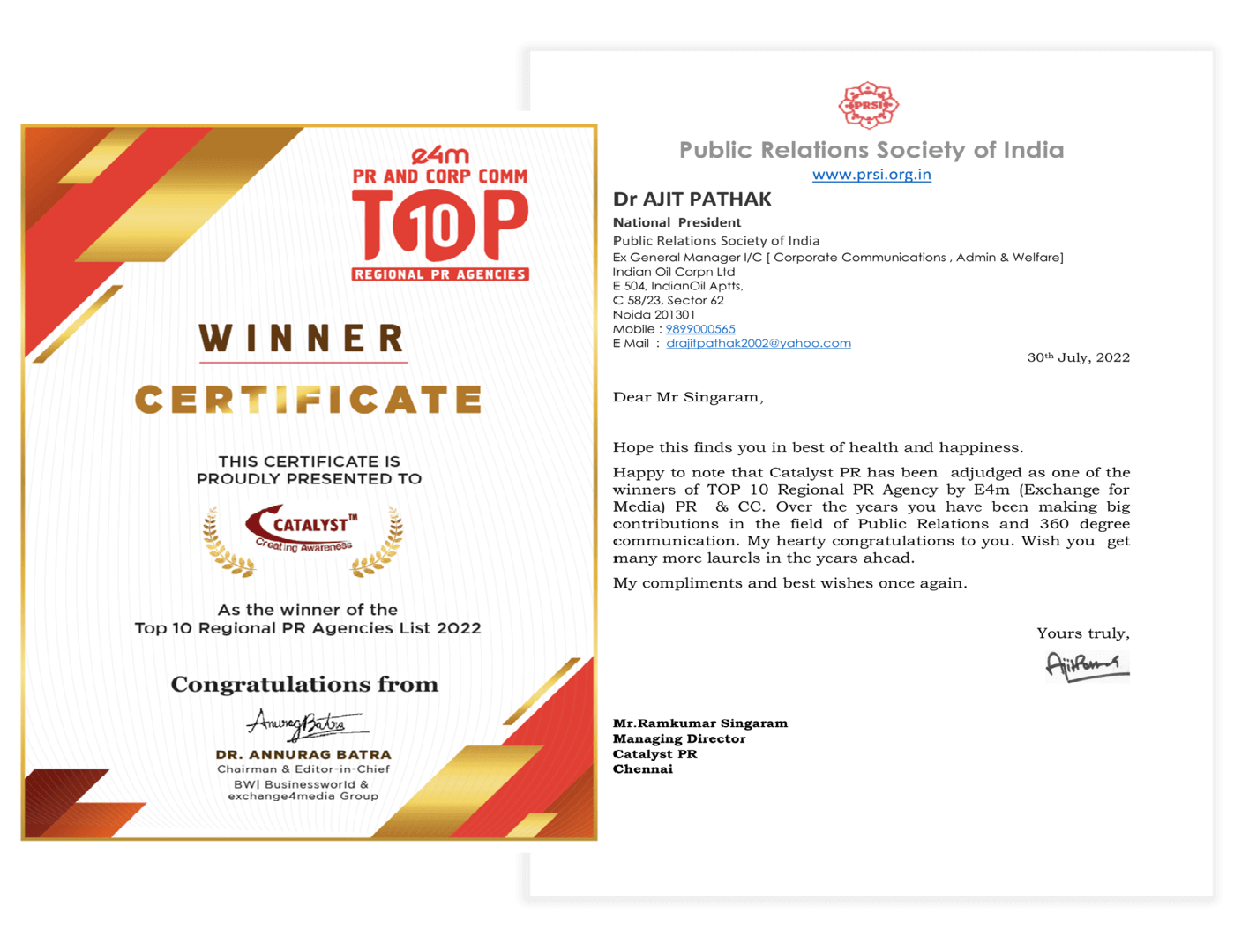This screenshot has width=1234, height=952.
Task: Click 'Mr.Ramkumar Singaram' recipient name
Action: point(700,723)
